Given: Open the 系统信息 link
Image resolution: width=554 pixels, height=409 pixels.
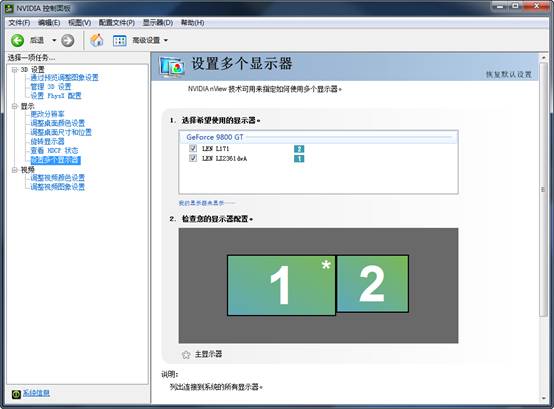Looking at the screenshot, I should 36,393.
